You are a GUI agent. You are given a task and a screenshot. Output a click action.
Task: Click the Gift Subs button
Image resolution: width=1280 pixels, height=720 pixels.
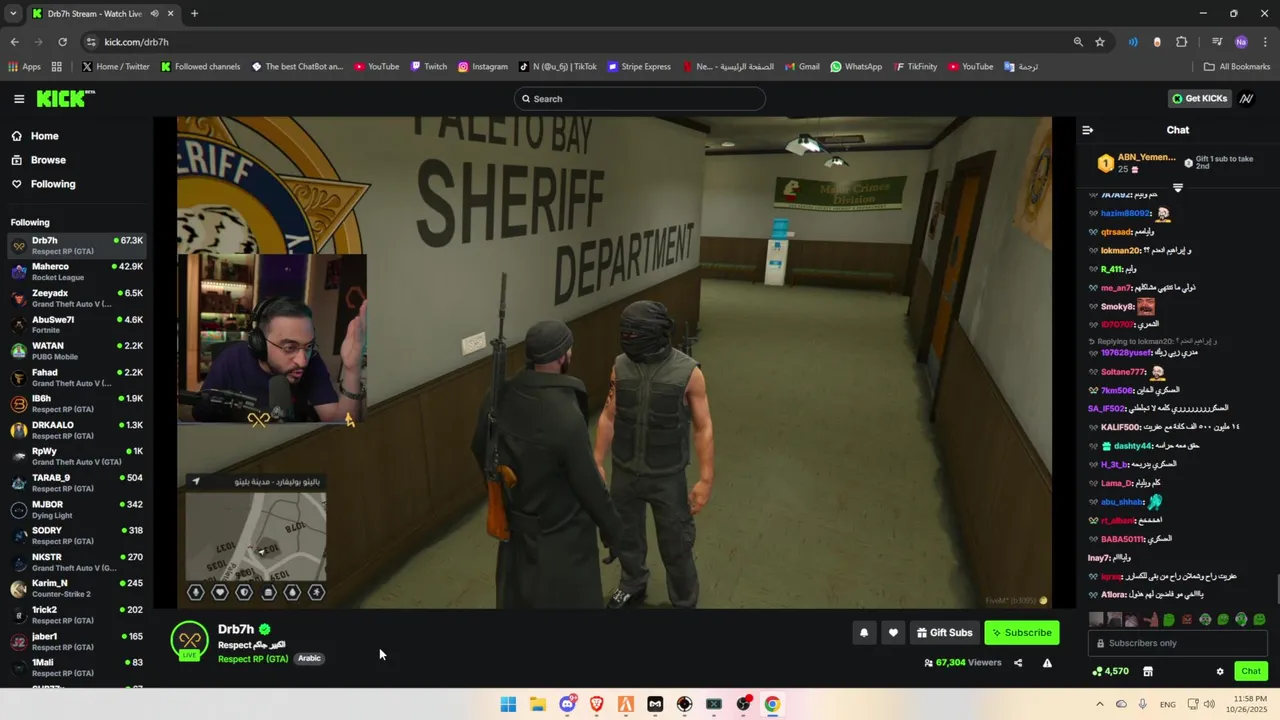pos(944,632)
